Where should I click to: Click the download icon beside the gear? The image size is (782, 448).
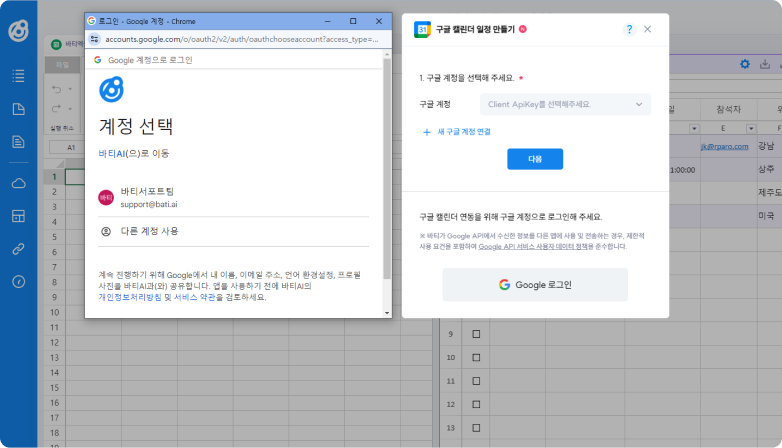coord(765,64)
